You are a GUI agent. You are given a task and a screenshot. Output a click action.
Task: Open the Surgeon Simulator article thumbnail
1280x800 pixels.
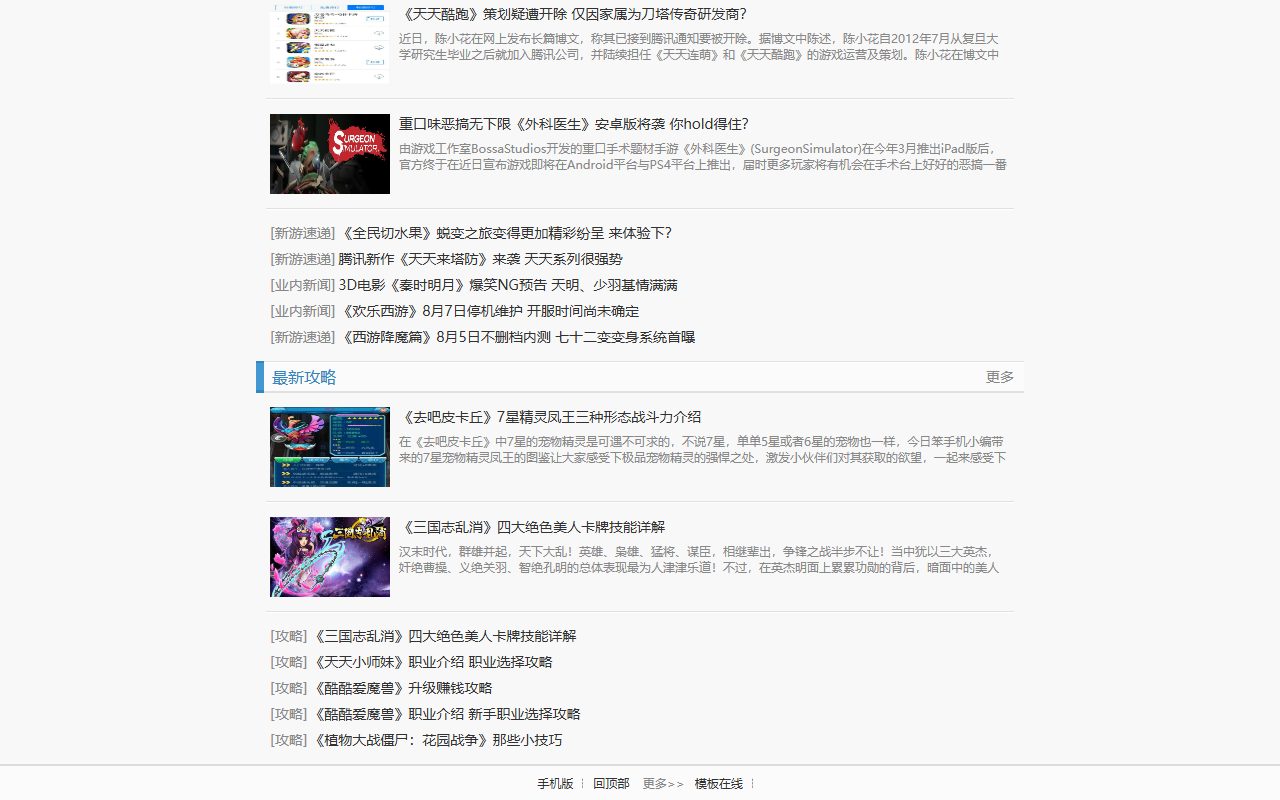(330, 154)
